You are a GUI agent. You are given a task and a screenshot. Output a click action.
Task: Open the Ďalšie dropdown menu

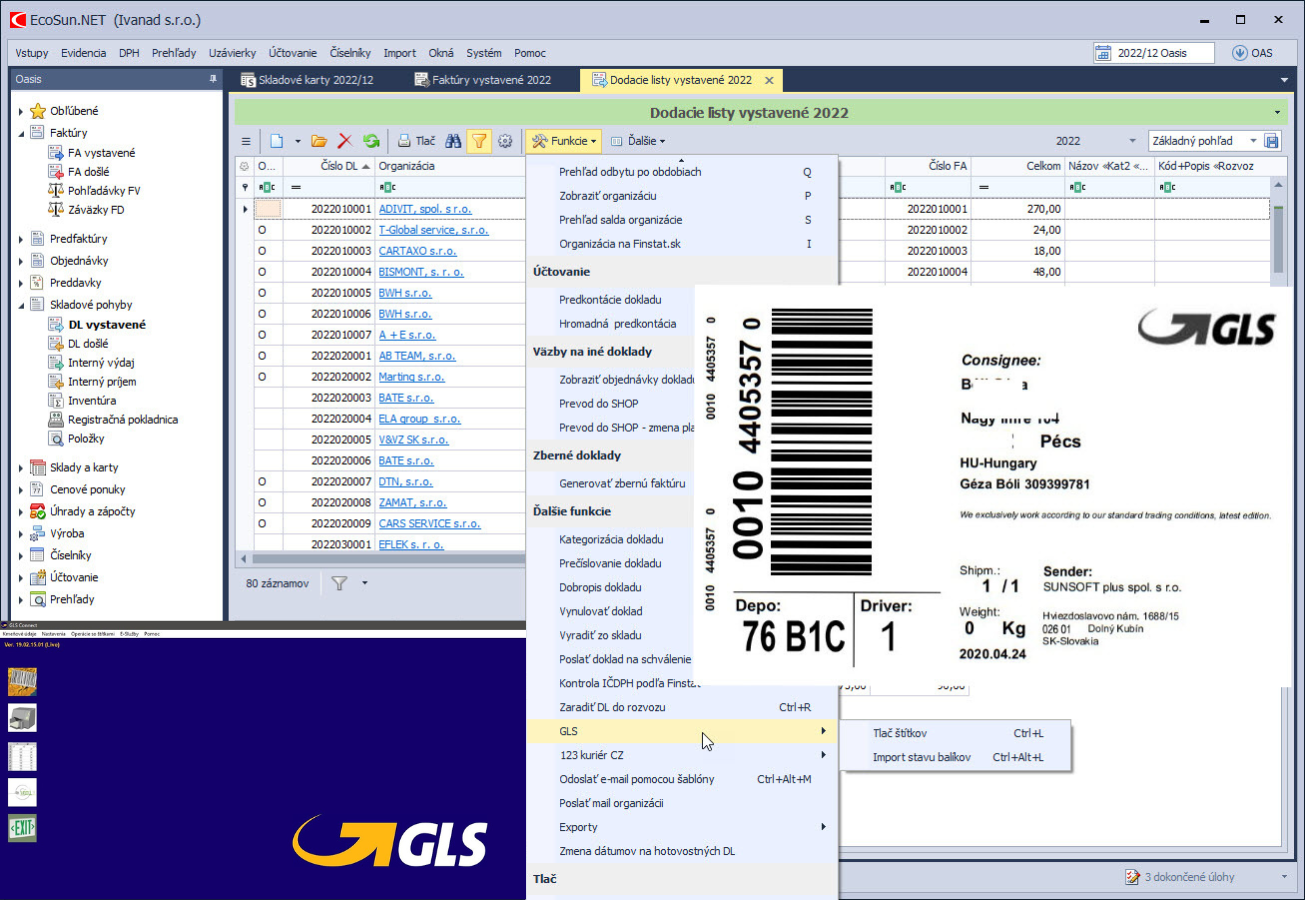click(x=638, y=142)
